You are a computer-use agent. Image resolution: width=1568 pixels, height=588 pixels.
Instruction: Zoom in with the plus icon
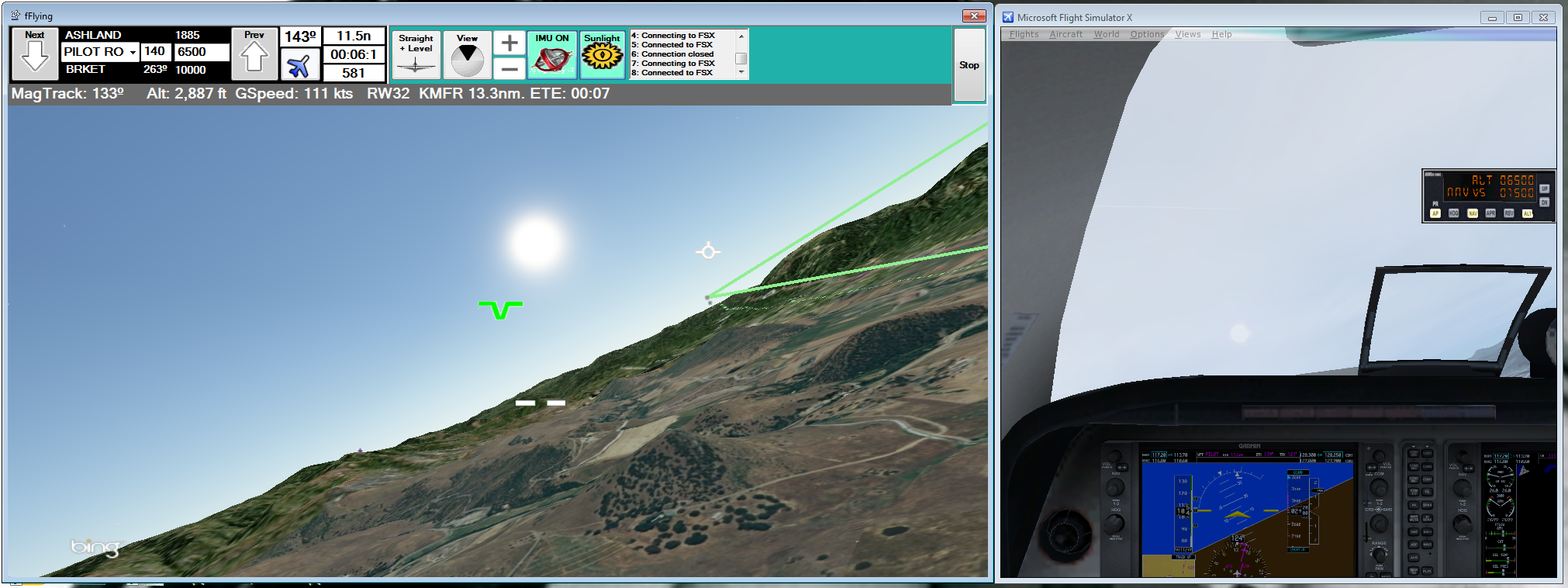coord(509,43)
